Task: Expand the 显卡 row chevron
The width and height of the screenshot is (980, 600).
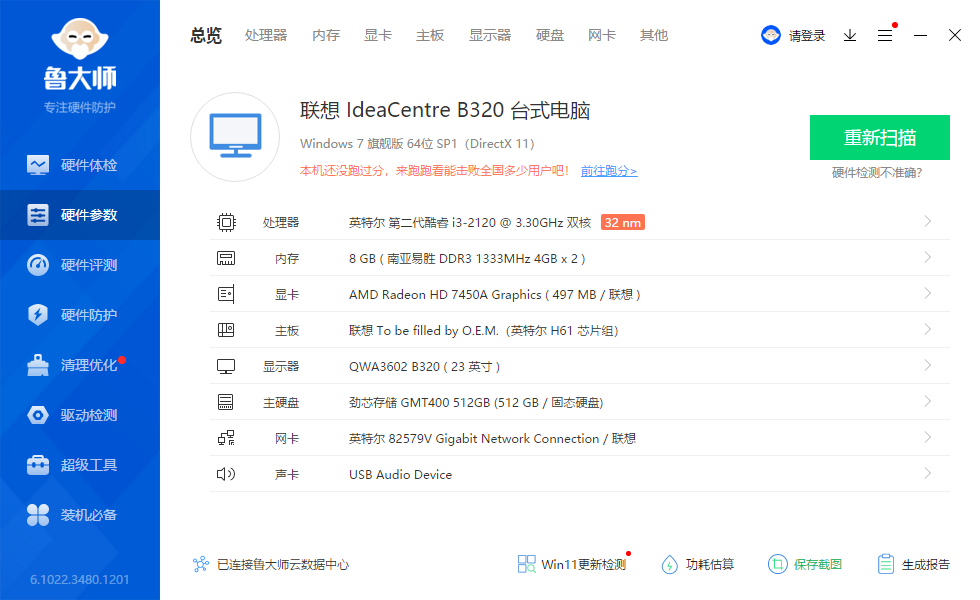Action: point(928,293)
